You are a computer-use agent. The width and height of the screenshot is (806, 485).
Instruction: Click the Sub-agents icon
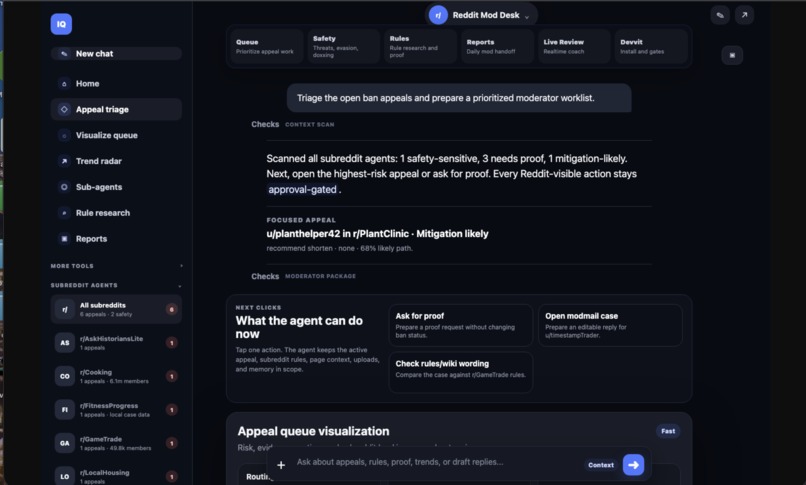(64, 187)
